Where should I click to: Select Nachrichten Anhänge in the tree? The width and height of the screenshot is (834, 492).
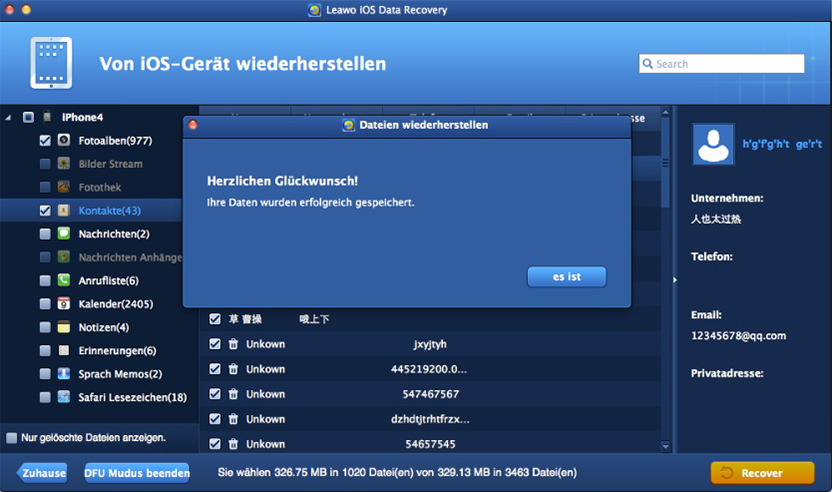click(x=130, y=257)
